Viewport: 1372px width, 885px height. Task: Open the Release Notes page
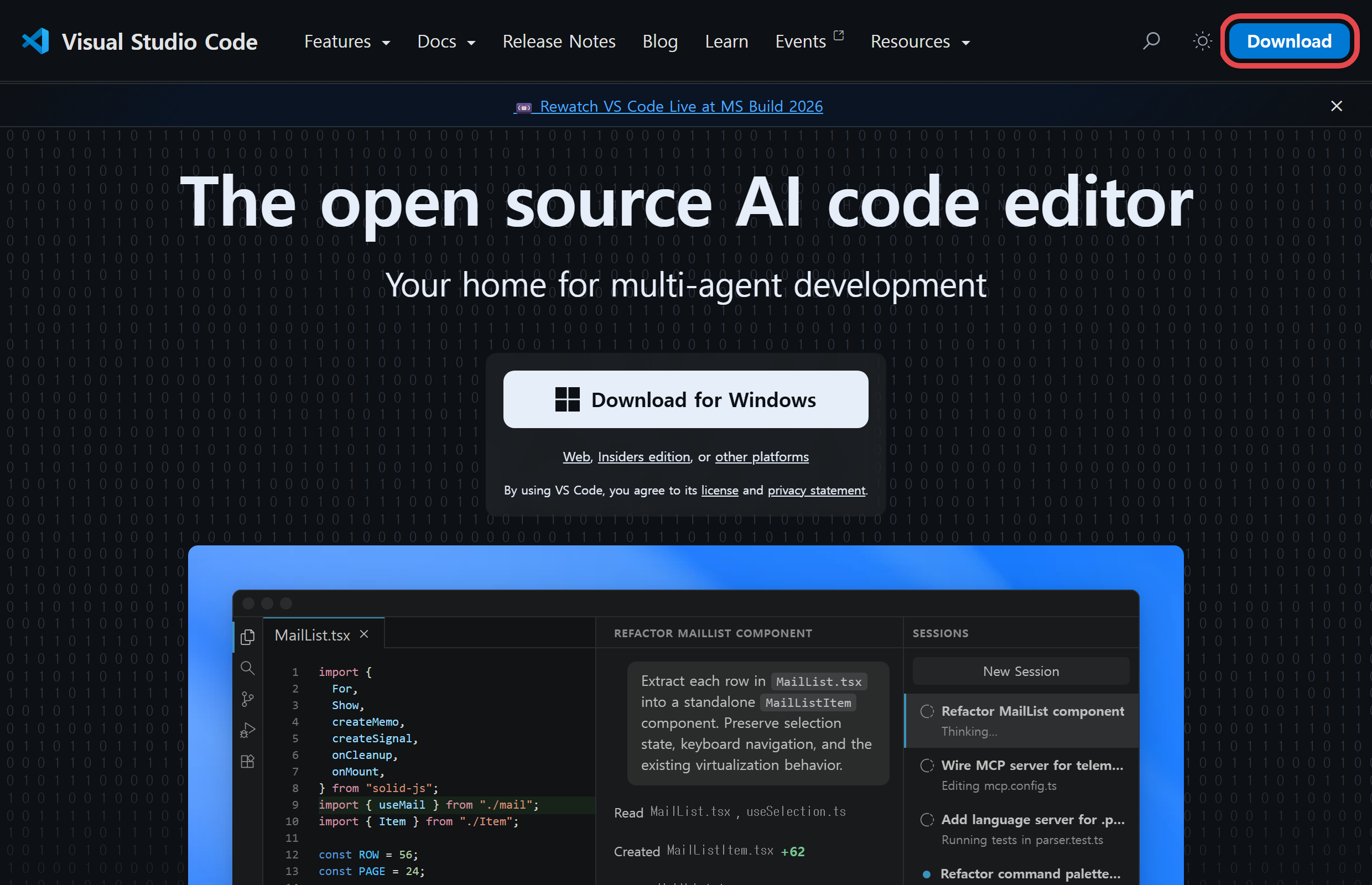click(x=559, y=41)
